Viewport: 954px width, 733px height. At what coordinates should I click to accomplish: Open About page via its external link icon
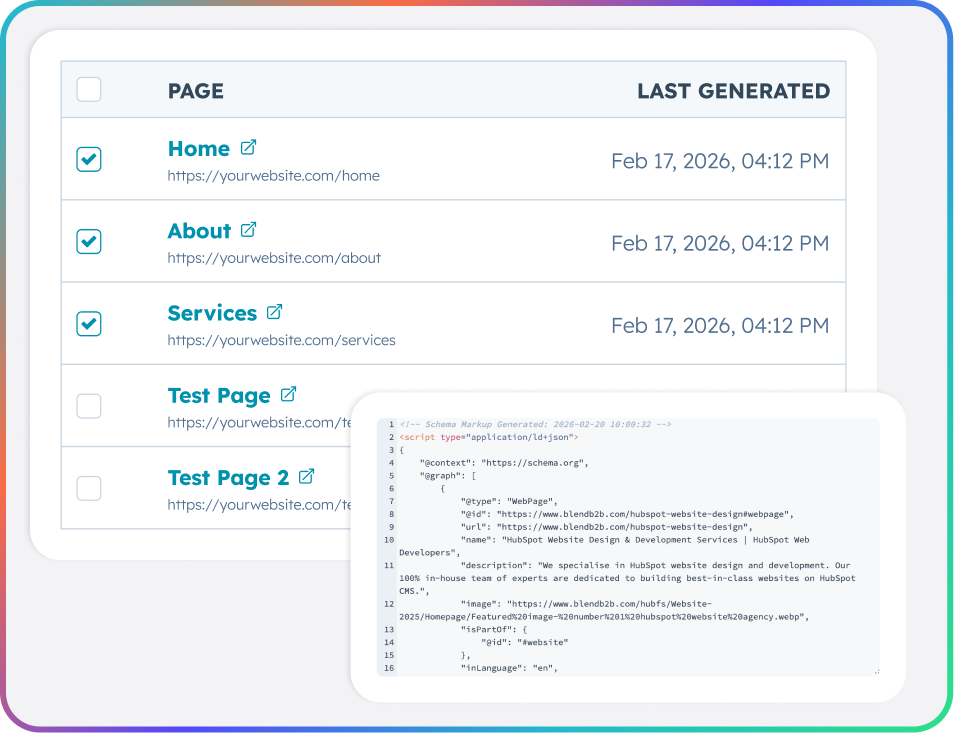point(249,229)
